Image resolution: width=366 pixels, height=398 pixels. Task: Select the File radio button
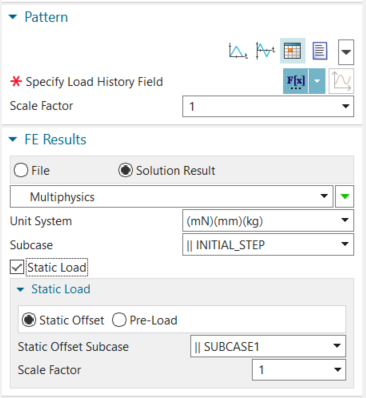coord(21,170)
